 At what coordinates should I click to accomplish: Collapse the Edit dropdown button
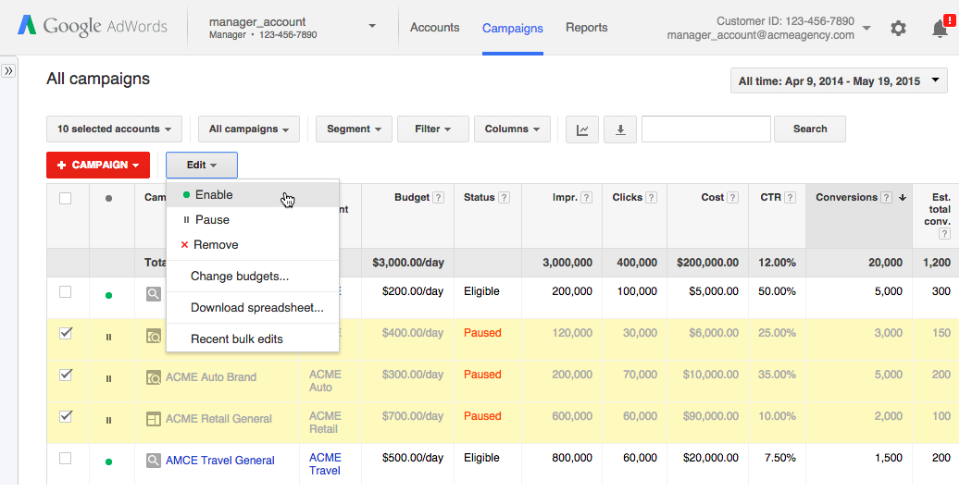tap(202, 165)
